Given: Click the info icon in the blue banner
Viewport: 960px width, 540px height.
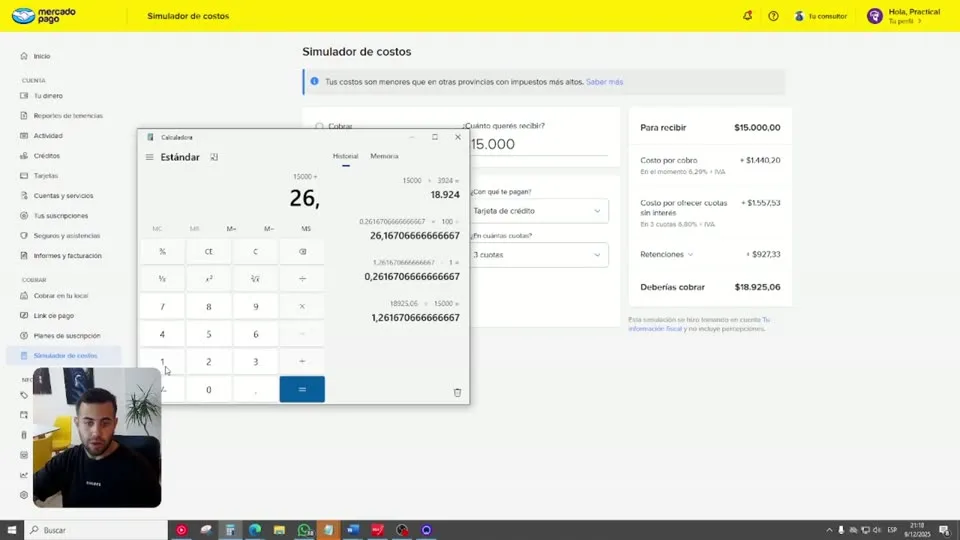Looking at the screenshot, I should (314, 81).
